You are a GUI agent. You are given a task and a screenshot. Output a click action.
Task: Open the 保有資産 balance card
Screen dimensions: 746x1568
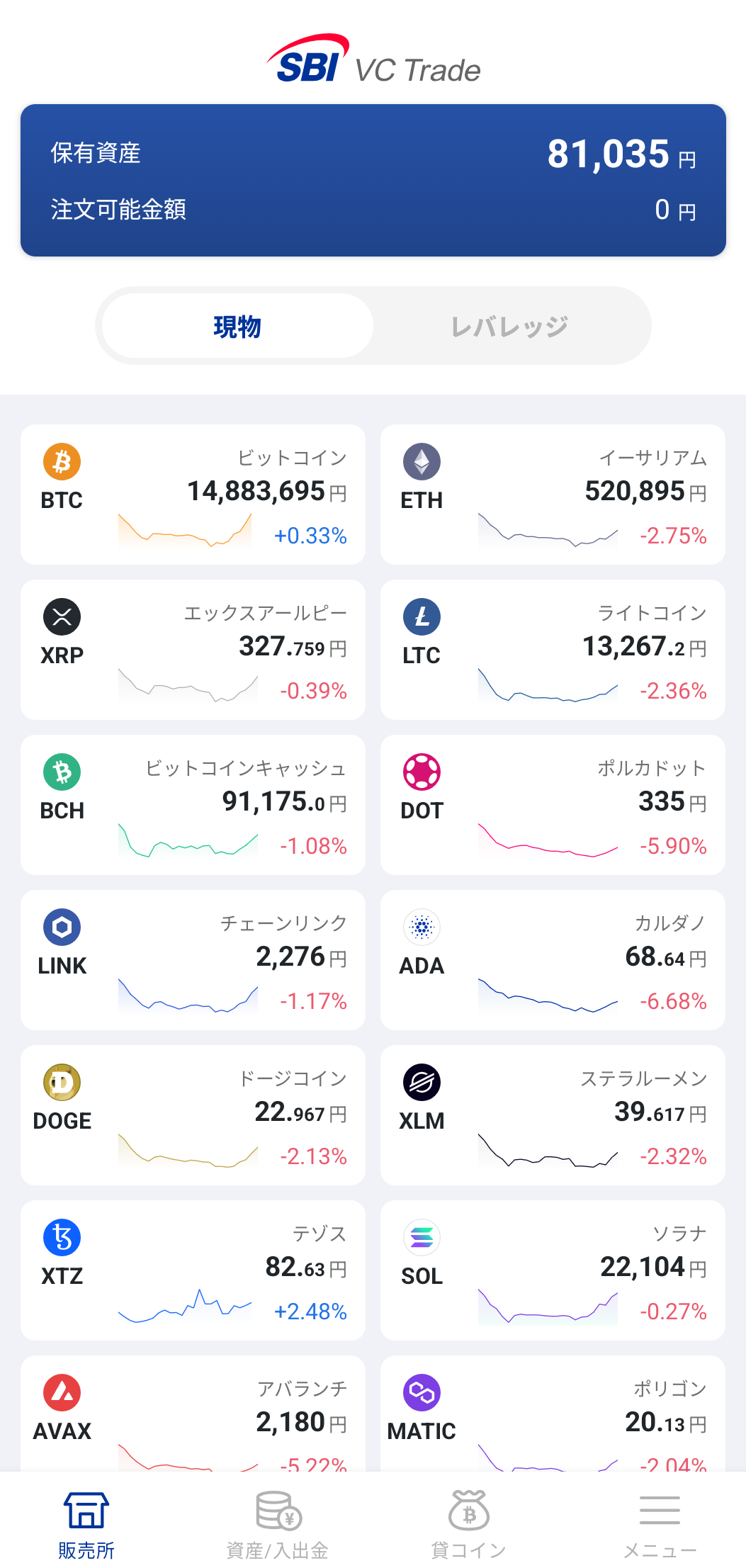[x=373, y=180]
